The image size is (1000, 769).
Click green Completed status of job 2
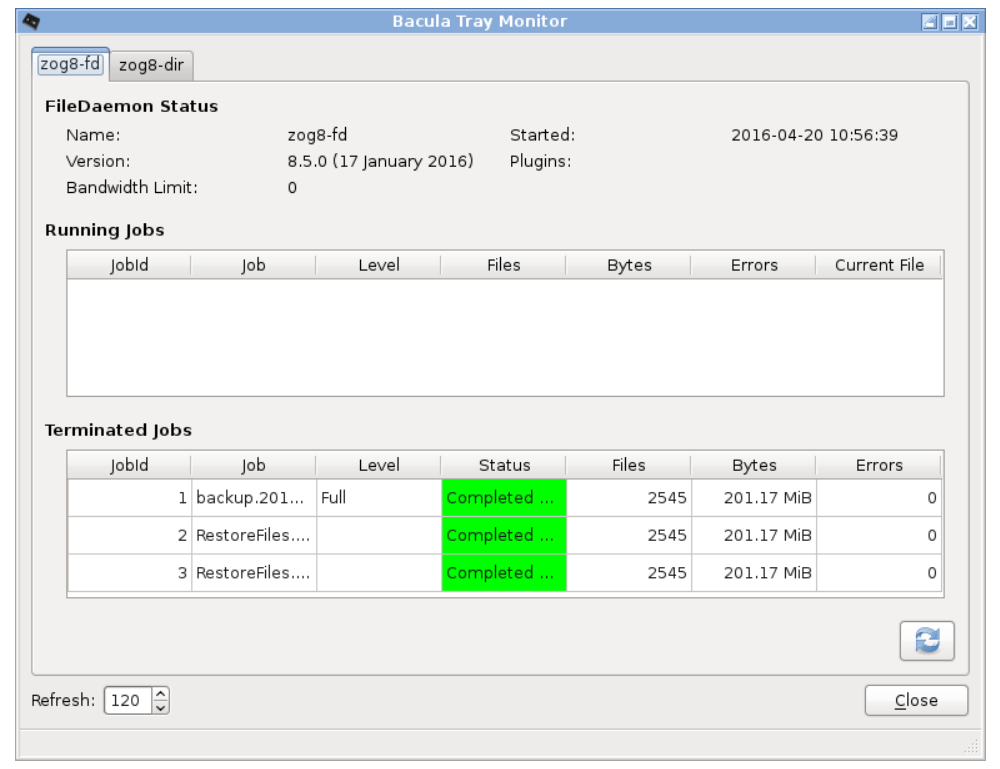point(504,536)
